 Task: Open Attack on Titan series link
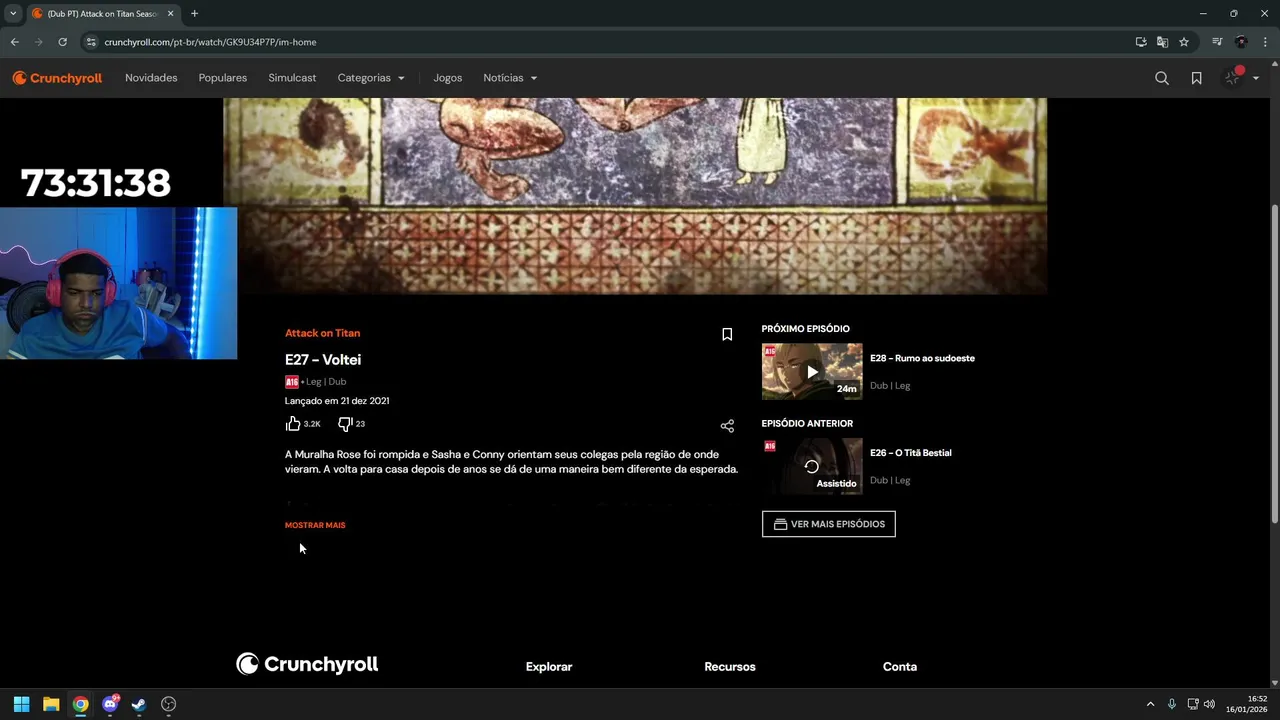pyautogui.click(x=322, y=333)
